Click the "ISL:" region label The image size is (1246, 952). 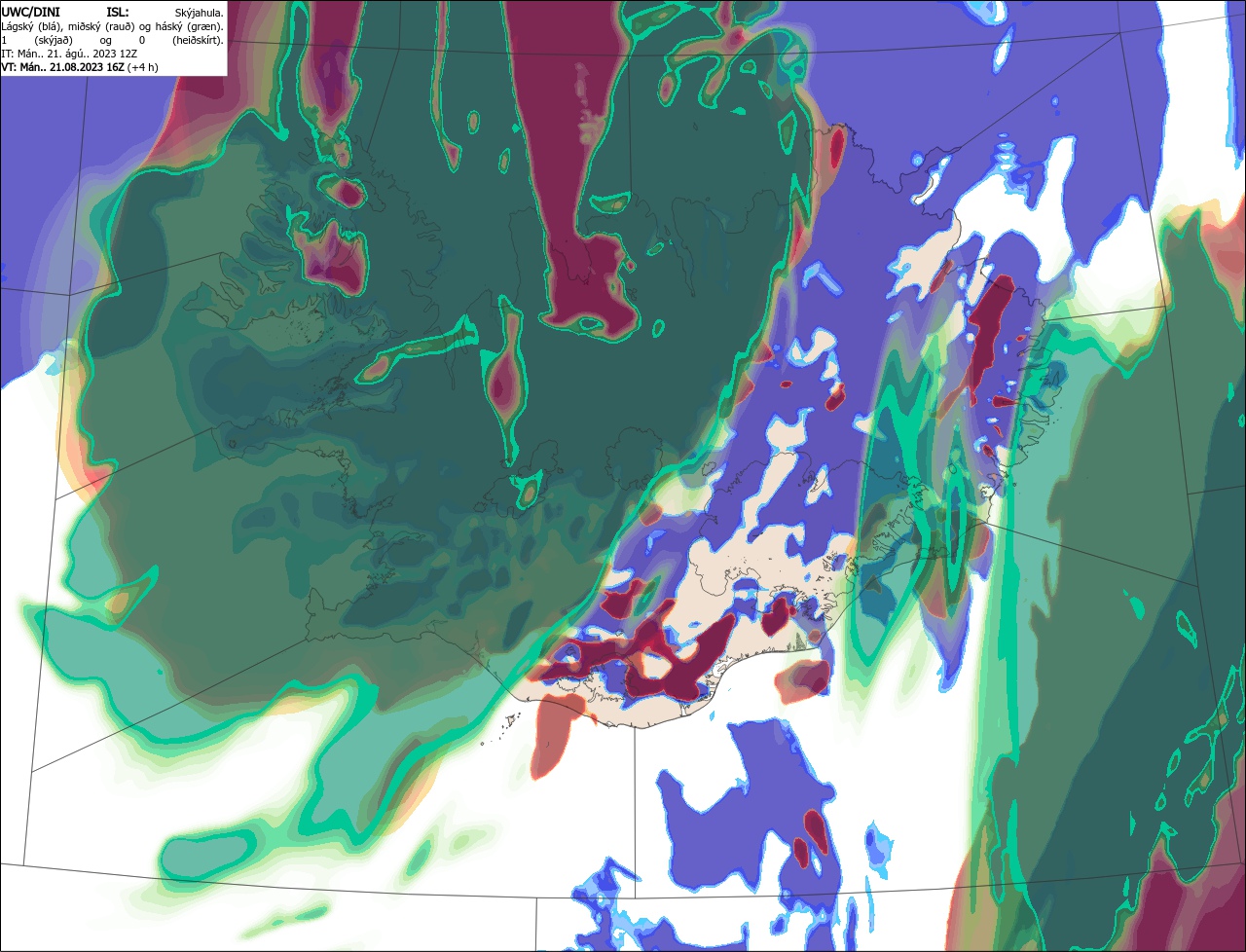coord(117,12)
